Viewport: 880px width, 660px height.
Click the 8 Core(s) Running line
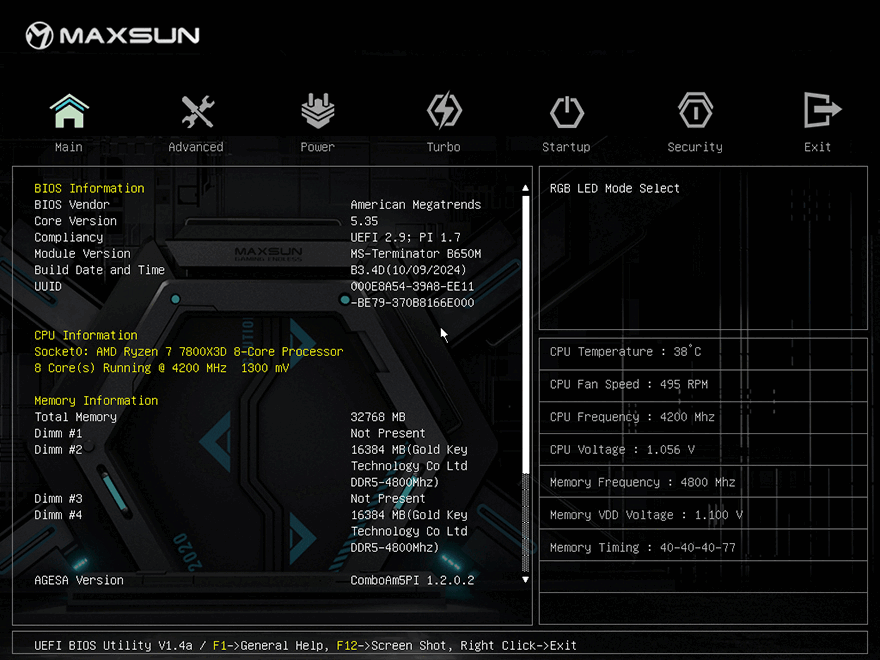162,368
